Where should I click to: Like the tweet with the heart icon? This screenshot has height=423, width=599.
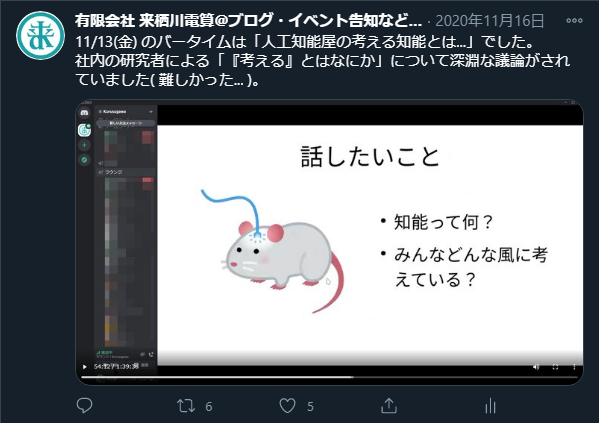(287, 406)
